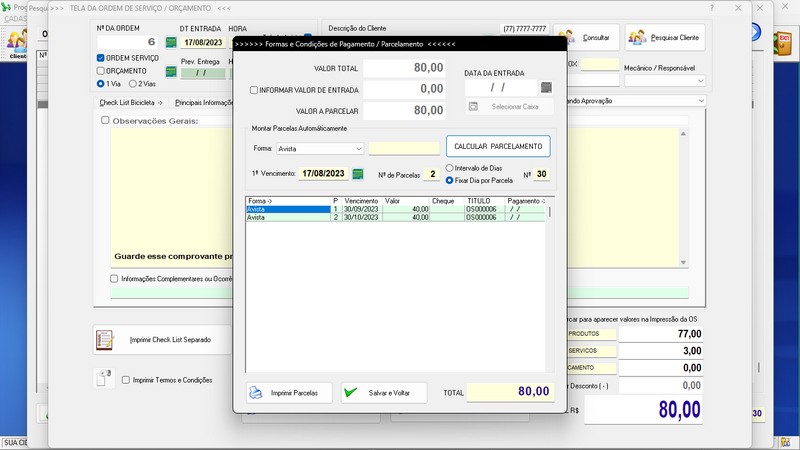Image resolution: width=800 pixels, height=450 pixels.
Task: Click calendar icon next to DT Entrada field
Action: pyautogui.click(x=171, y=43)
